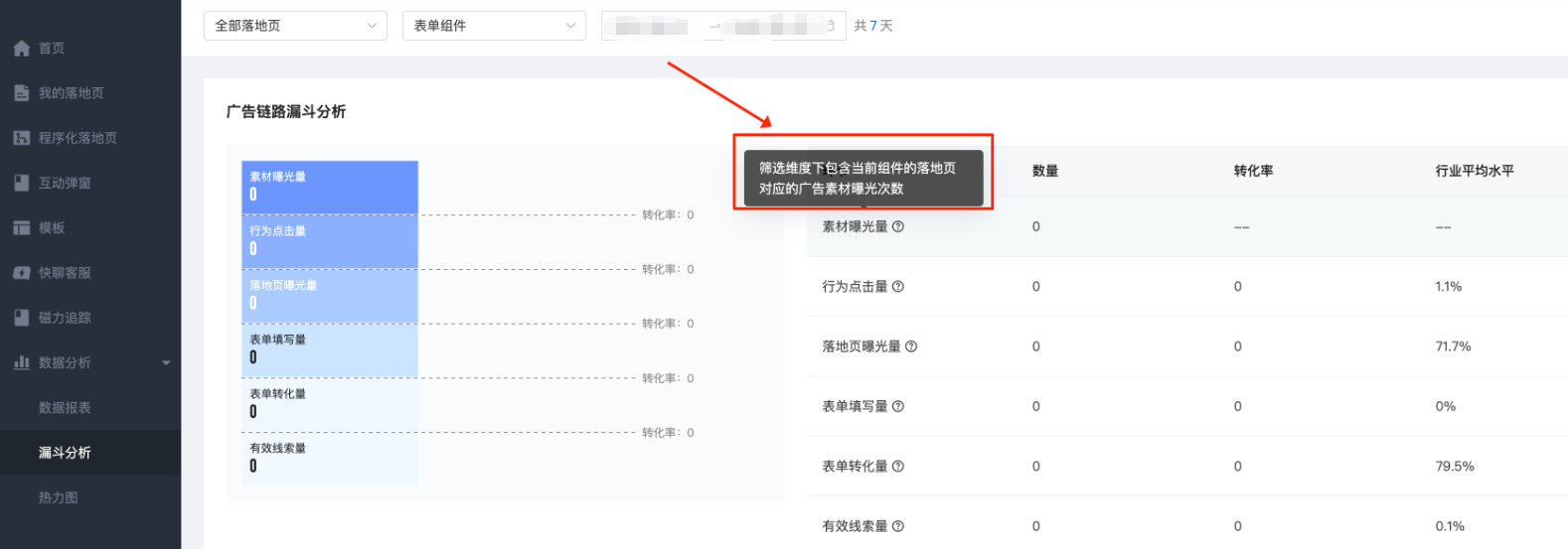The image size is (1568, 549).
Task: Click the help icon next to 落地页曝光量
Action: click(x=911, y=346)
